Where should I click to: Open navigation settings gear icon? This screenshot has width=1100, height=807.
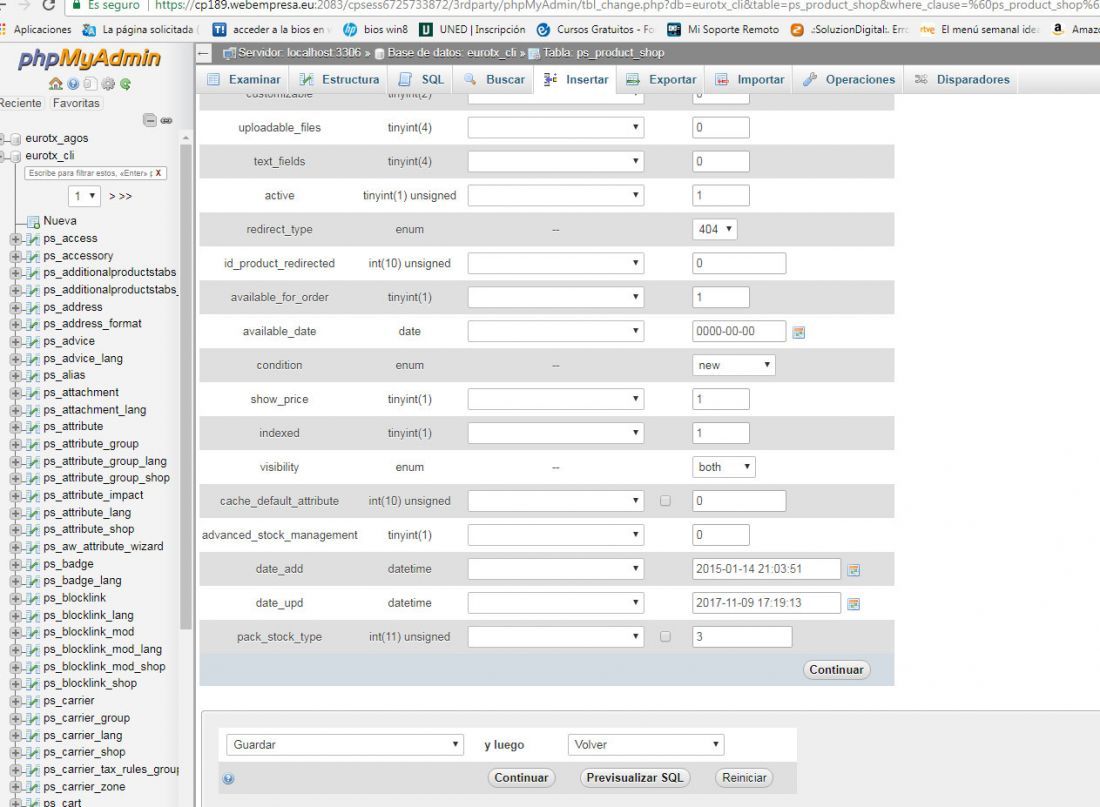pos(107,84)
